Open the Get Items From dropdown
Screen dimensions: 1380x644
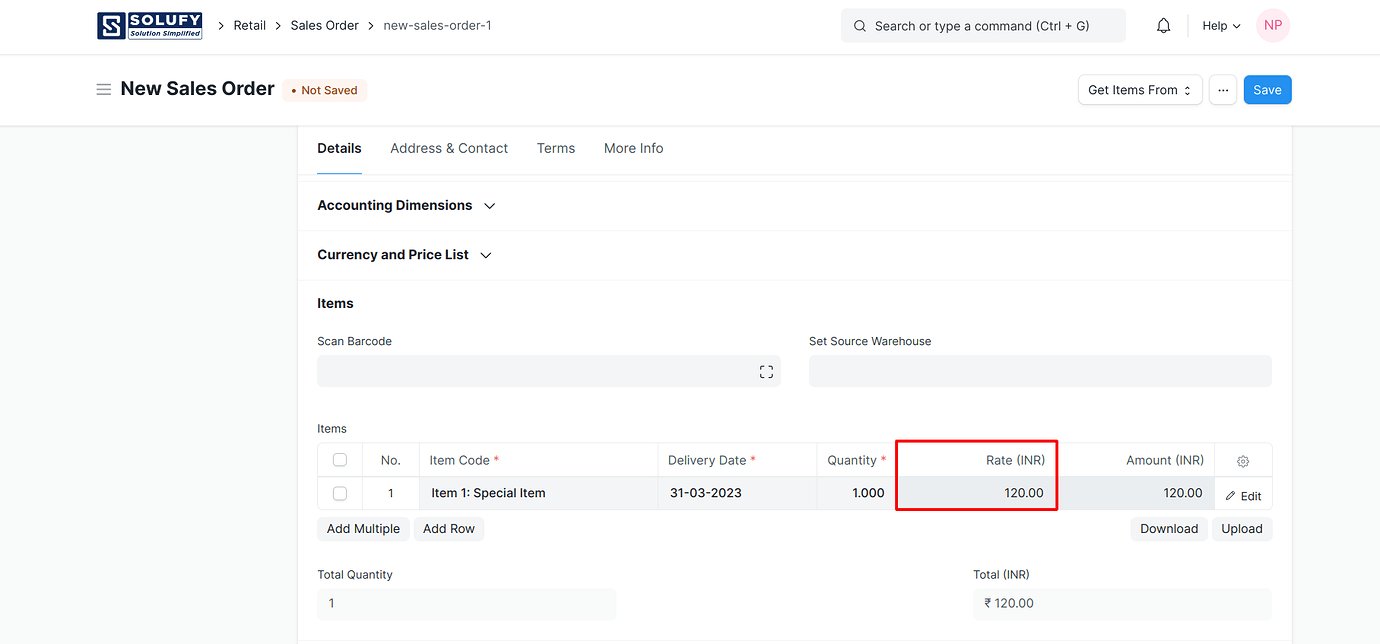pos(1140,90)
